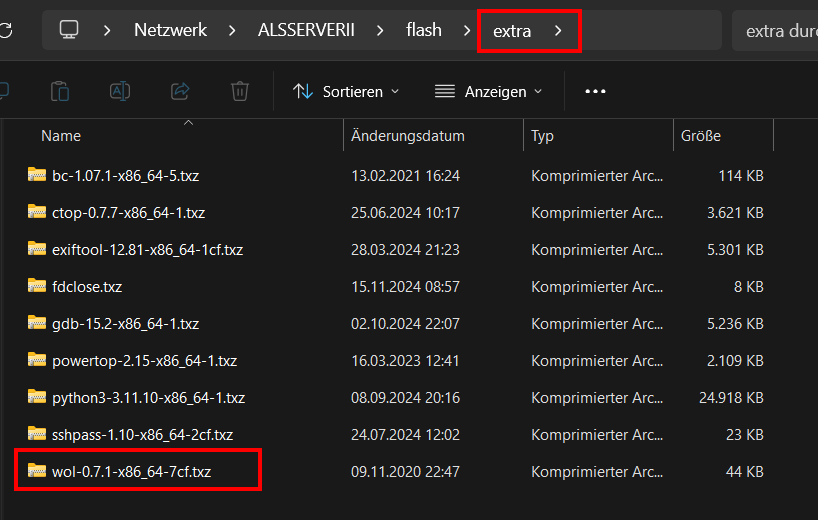Click the archive icon of sshpass-1.10 file
Viewport: 818px width, 520px height.
pyautogui.click(x=37, y=433)
